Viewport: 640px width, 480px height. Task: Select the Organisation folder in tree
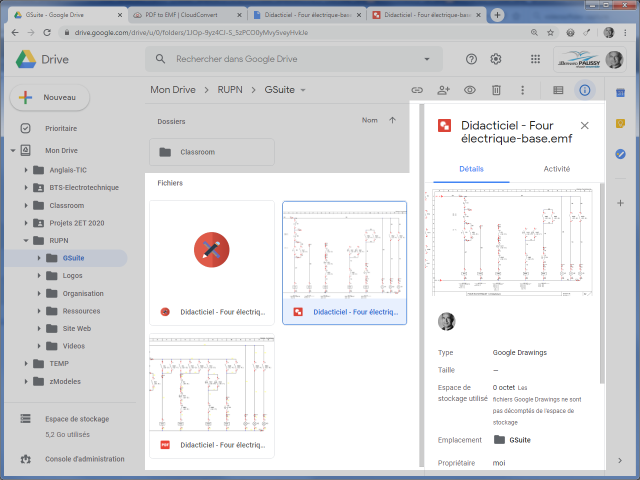83,293
